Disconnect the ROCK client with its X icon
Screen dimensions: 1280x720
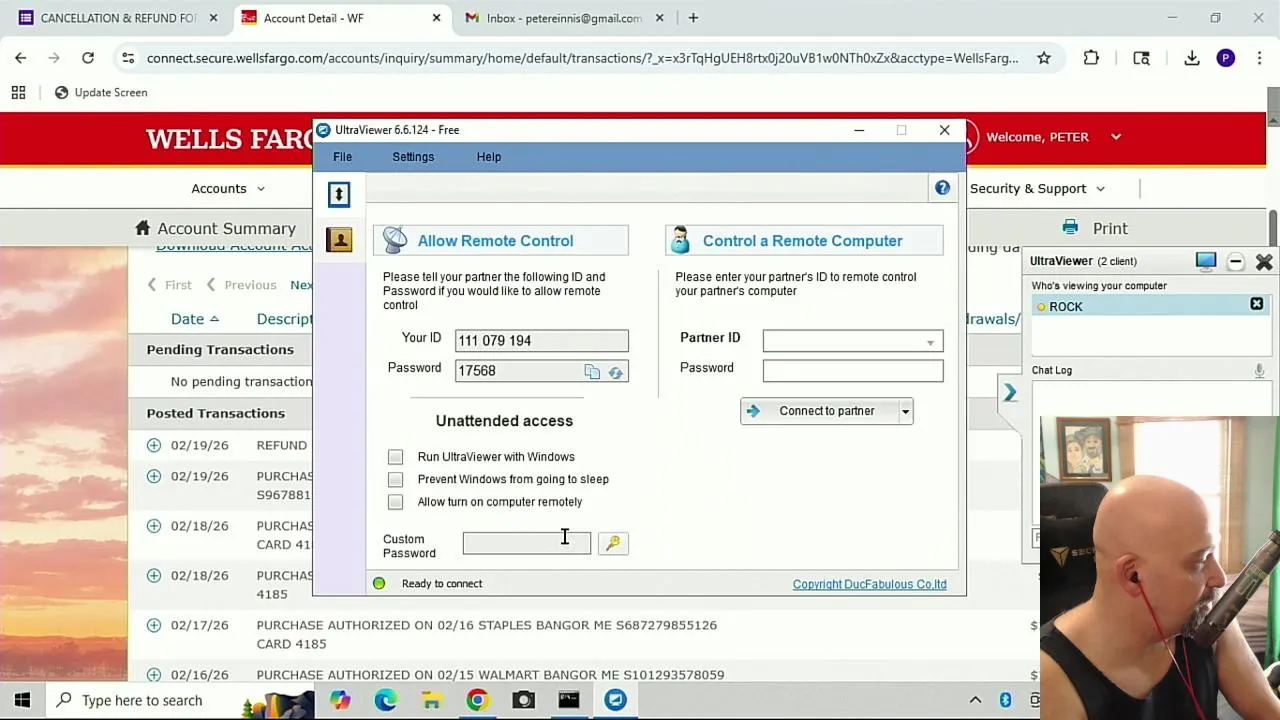(1257, 304)
